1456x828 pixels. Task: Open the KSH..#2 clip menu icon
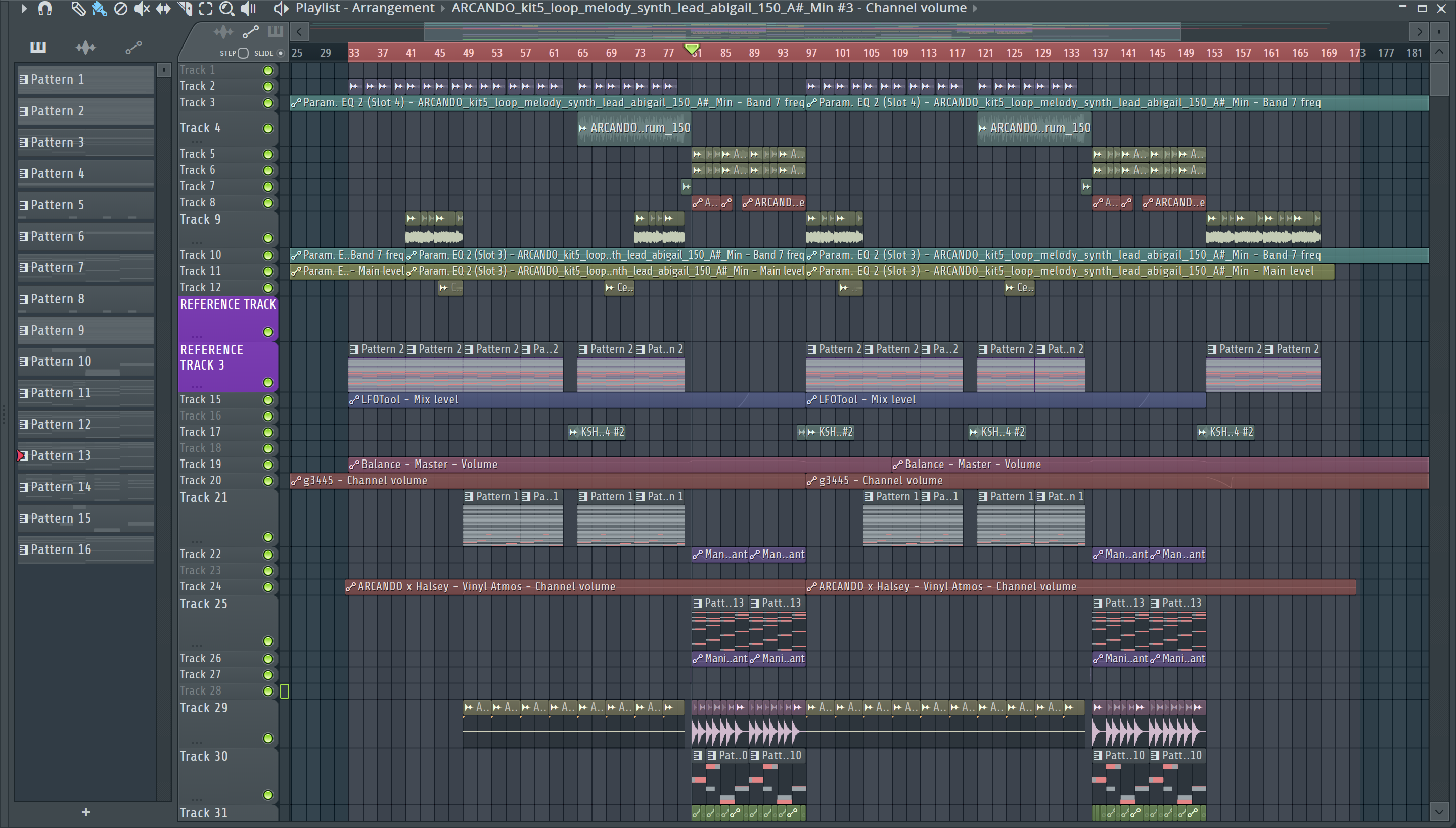click(x=811, y=433)
